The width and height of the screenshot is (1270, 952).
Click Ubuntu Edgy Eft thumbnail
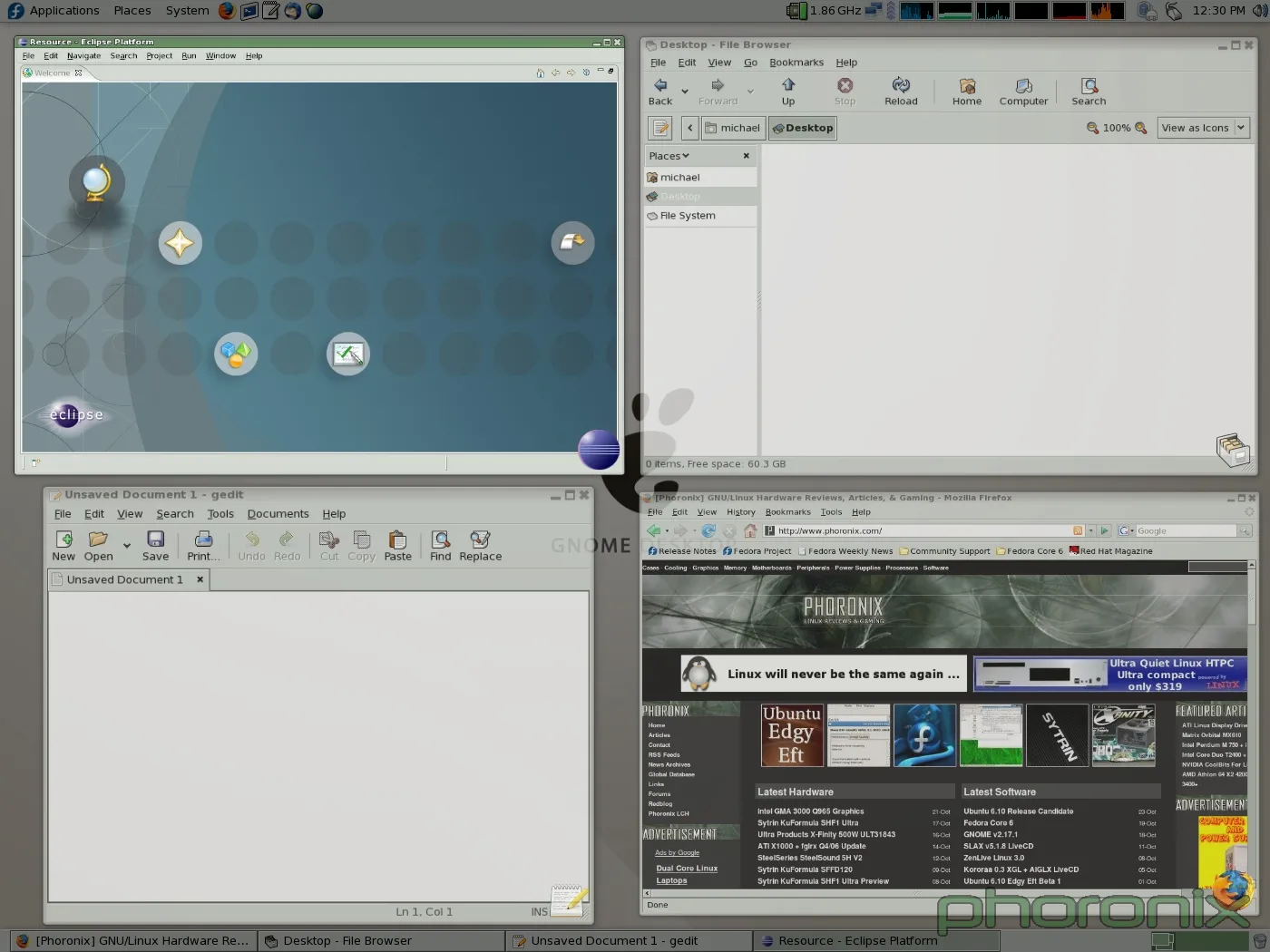[x=792, y=735]
